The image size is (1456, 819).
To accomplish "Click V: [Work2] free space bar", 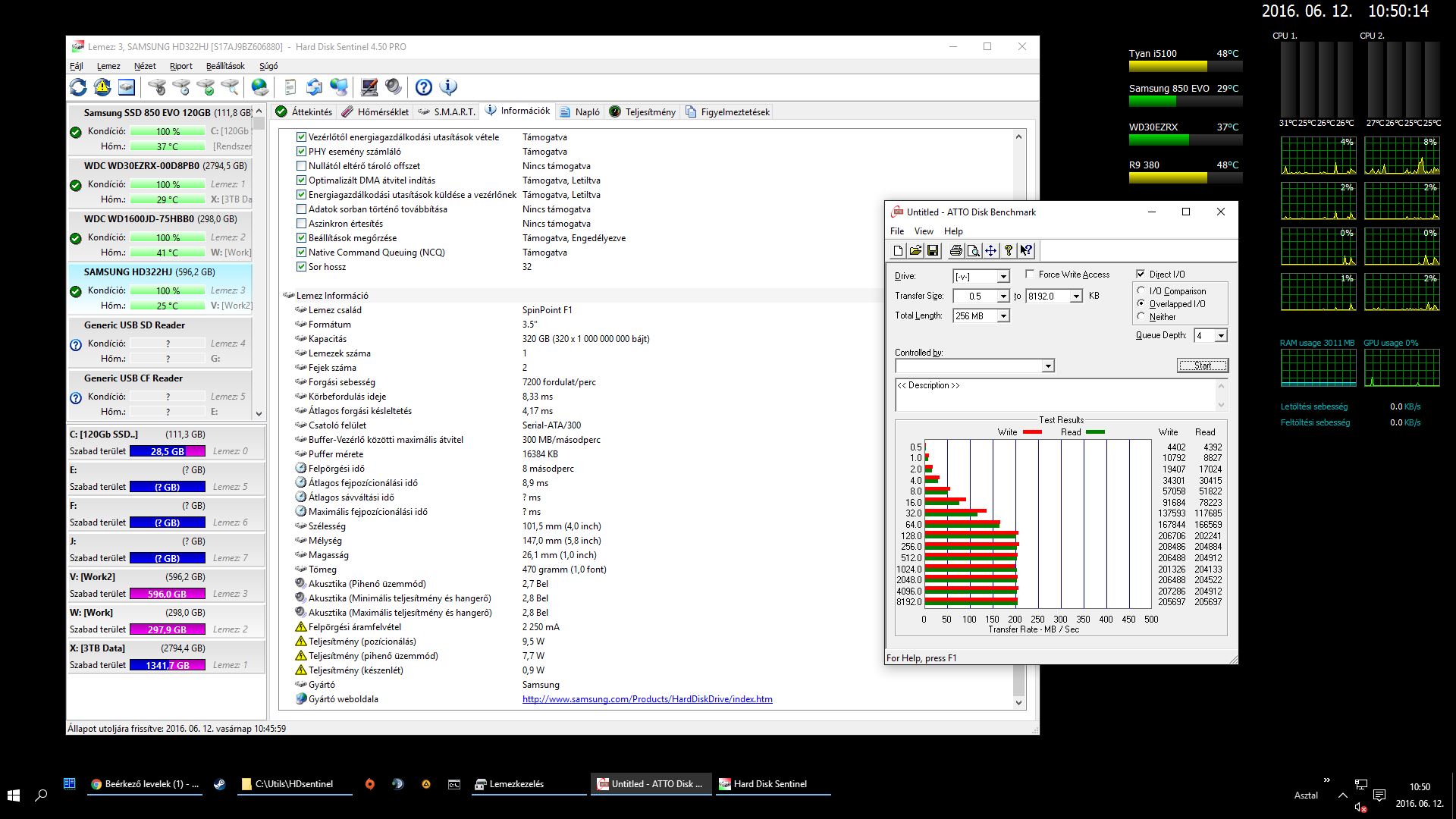I will tap(168, 594).
